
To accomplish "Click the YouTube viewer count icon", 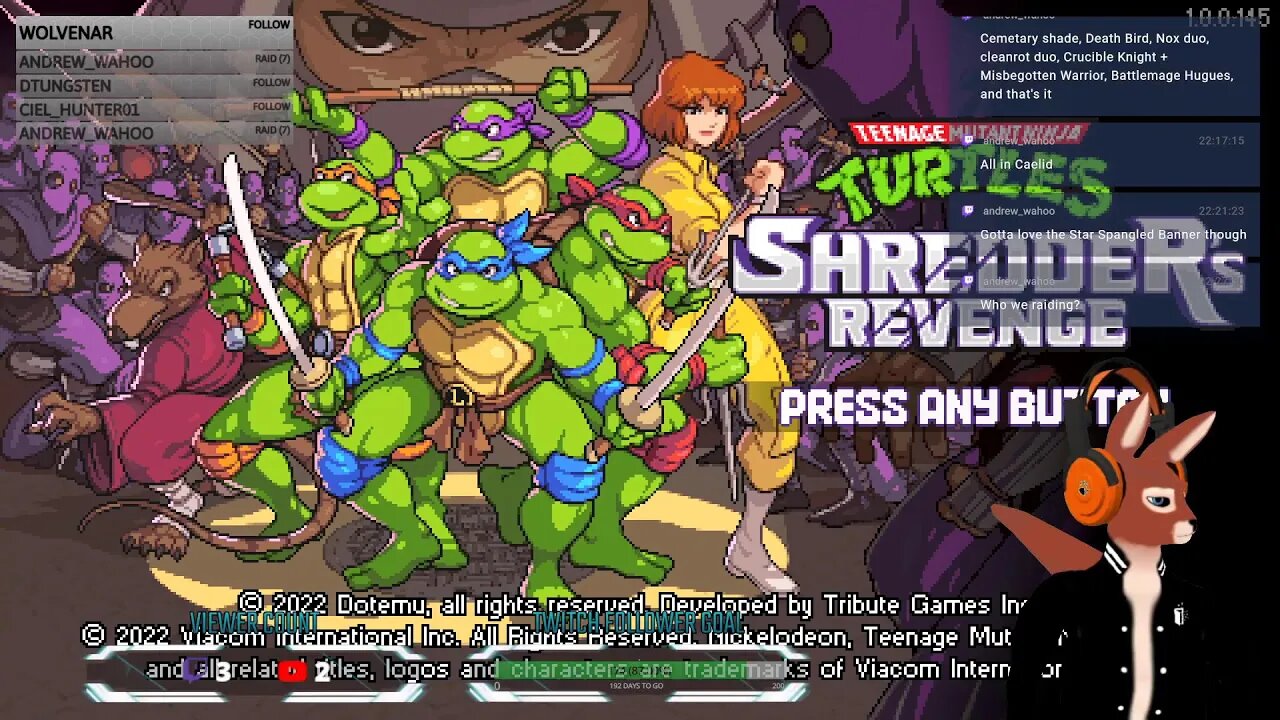I will pos(292,672).
